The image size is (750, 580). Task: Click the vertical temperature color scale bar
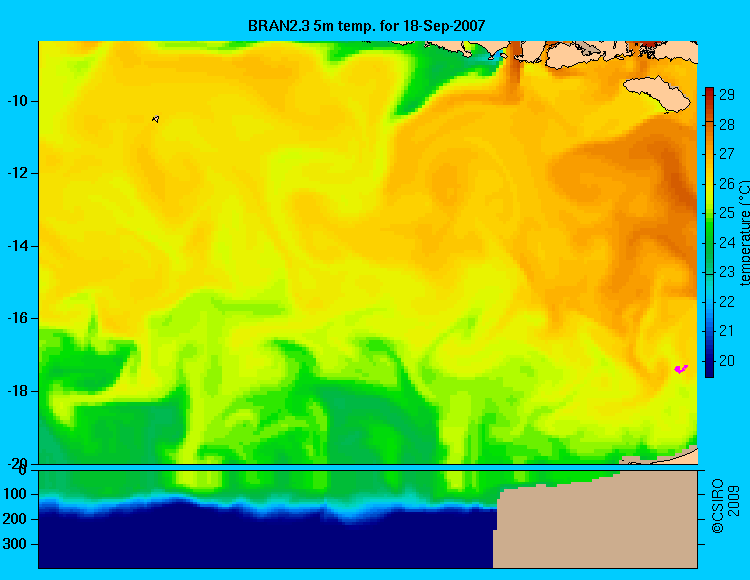(709, 232)
